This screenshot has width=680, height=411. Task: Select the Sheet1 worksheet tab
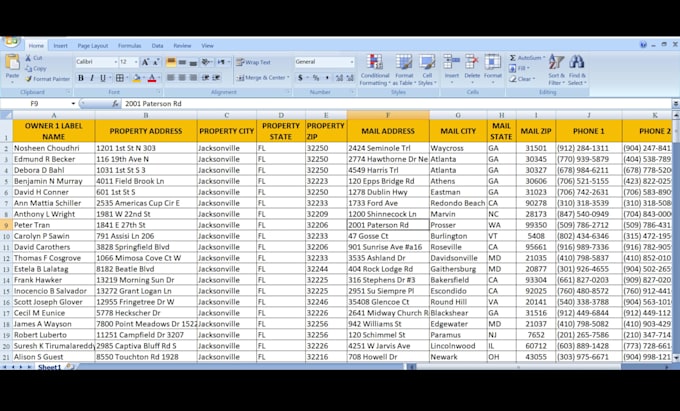point(49,367)
